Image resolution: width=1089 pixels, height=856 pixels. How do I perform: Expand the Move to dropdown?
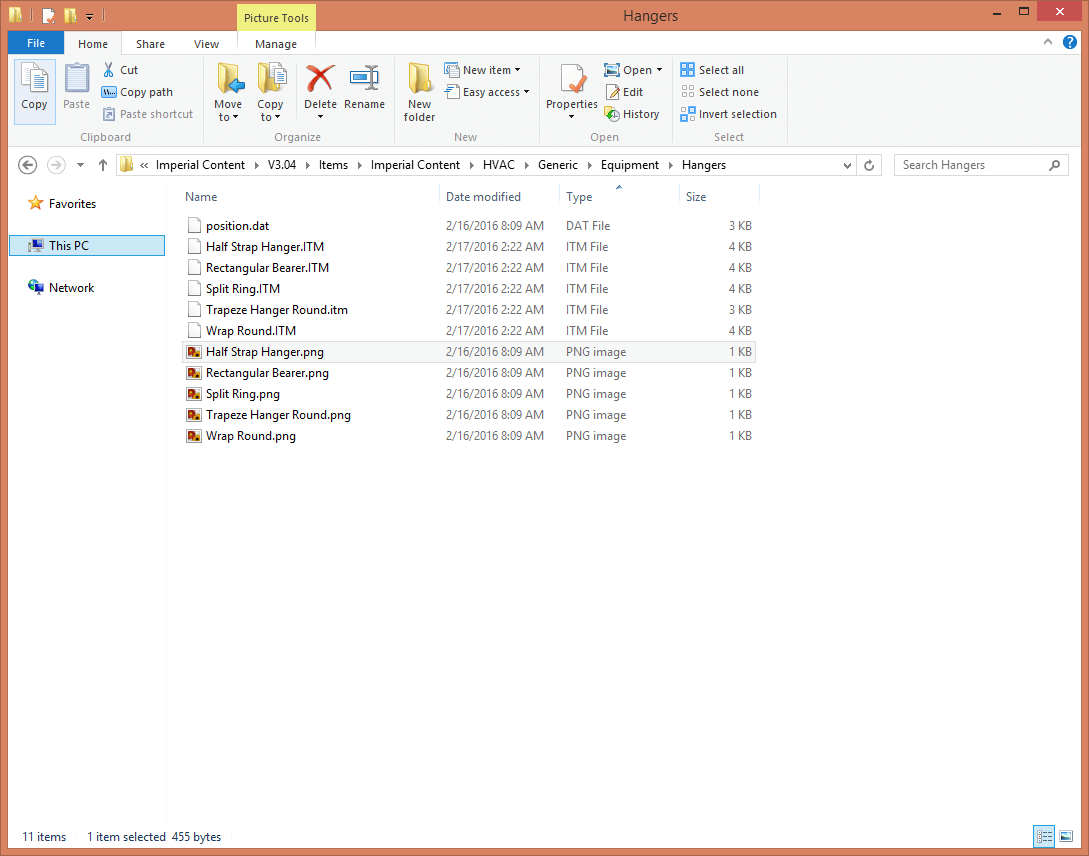228,117
